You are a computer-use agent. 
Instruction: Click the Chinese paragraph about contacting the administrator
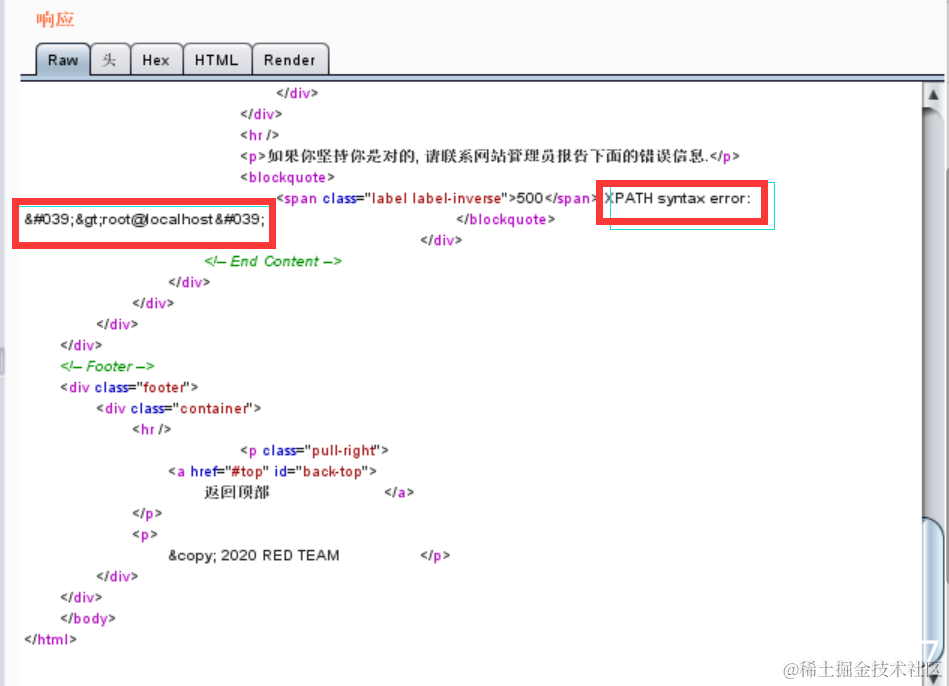(x=490, y=156)
